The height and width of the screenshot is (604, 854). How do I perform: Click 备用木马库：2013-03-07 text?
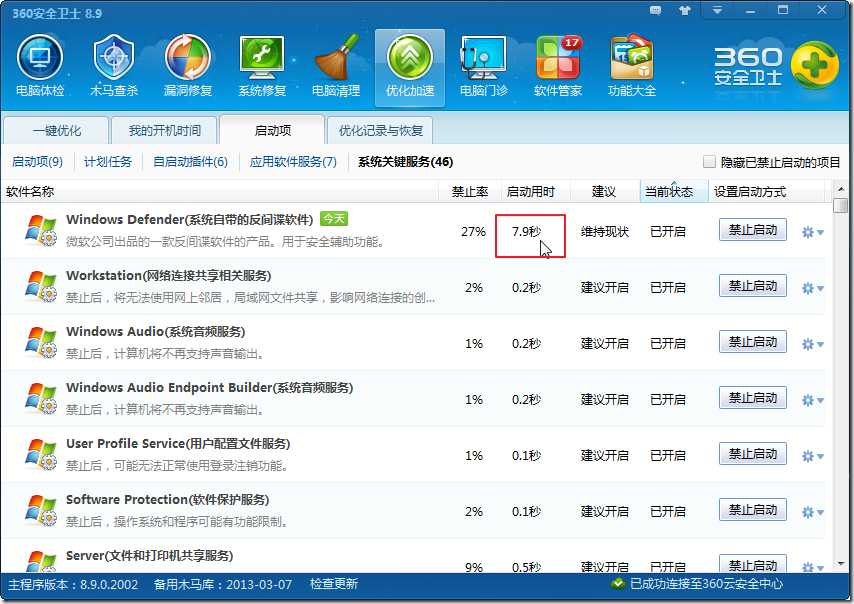[223, 584]
